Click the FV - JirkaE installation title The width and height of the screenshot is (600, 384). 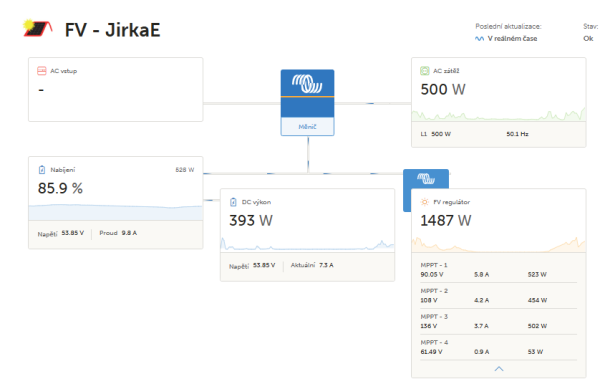tap(112, 30)
